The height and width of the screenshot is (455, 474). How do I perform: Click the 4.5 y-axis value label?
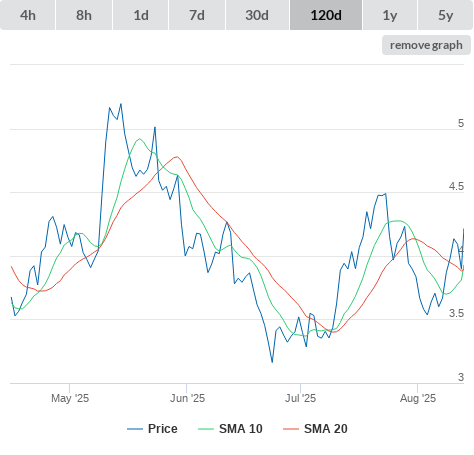456,187
